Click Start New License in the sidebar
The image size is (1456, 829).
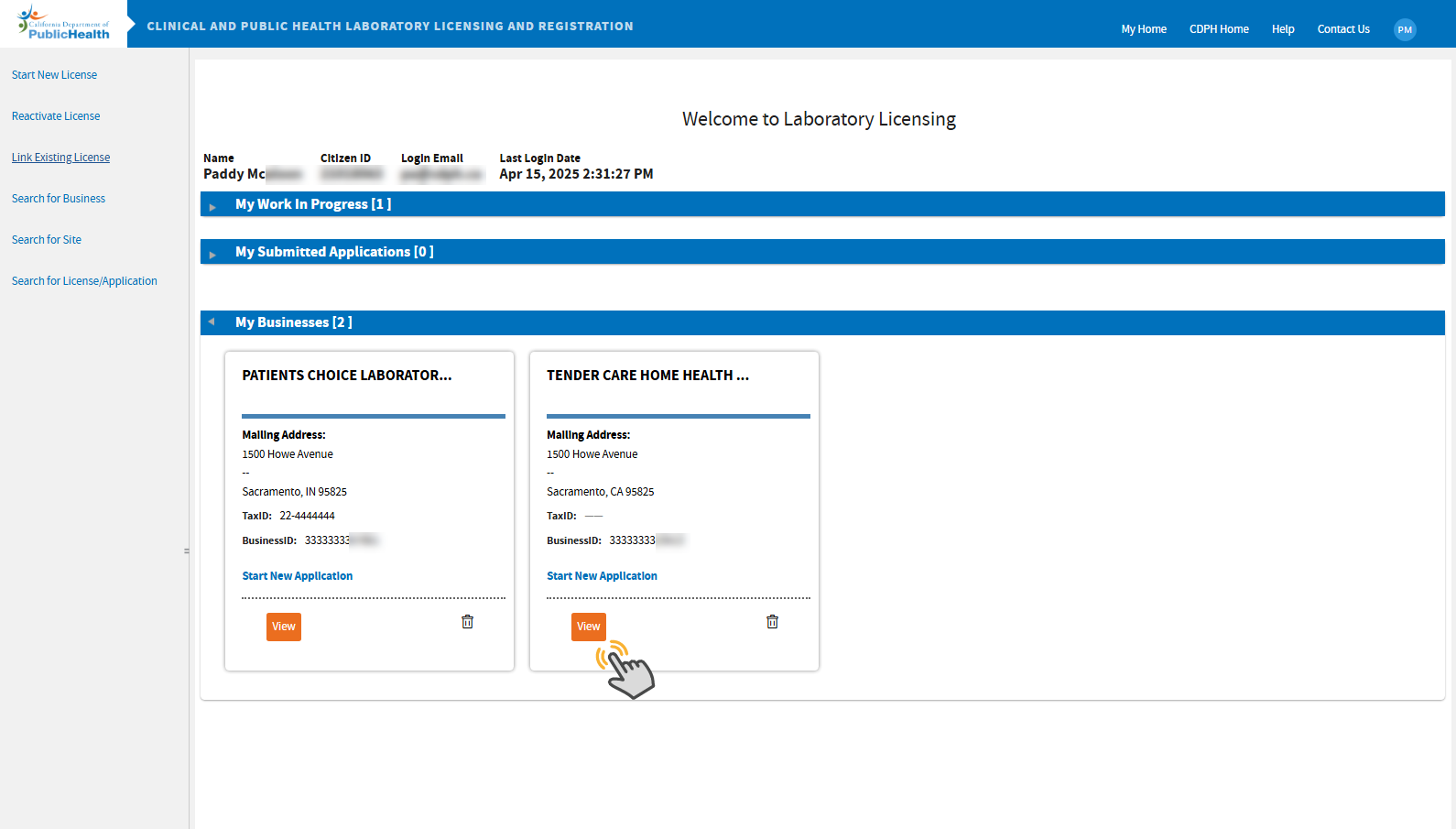54,75
